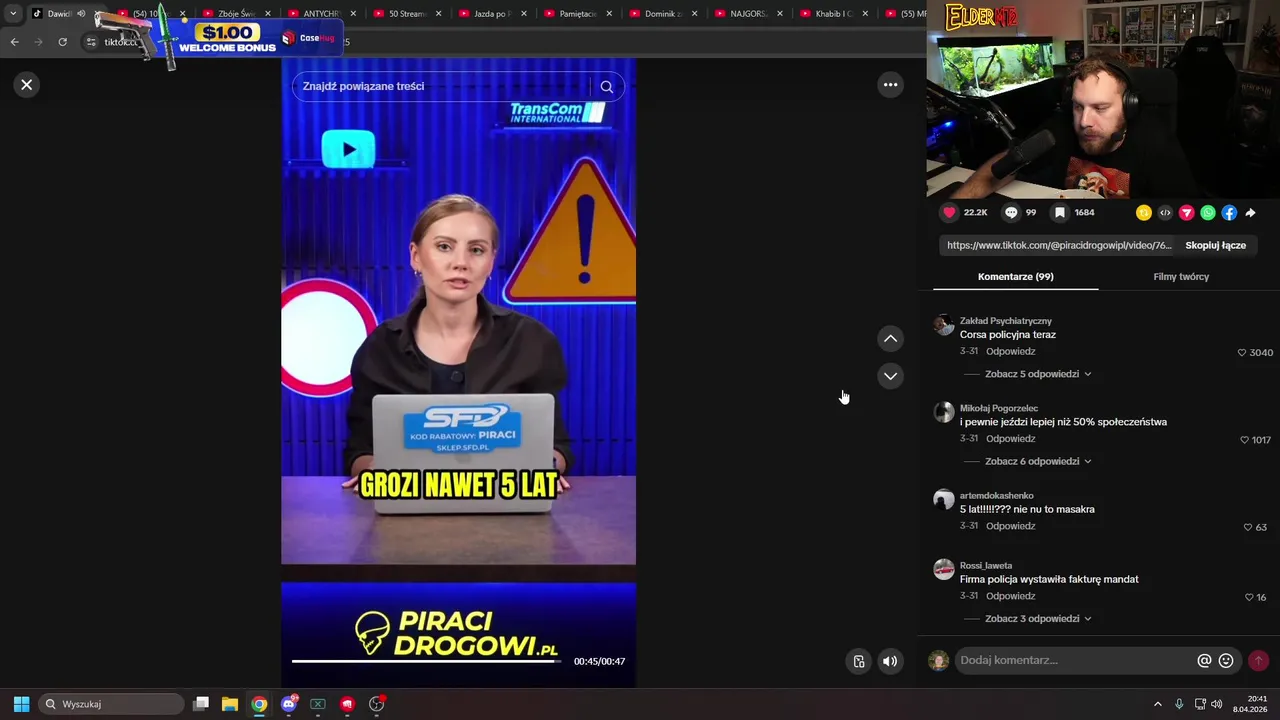Open artemdokashenko's avatar

pos(944,499)
